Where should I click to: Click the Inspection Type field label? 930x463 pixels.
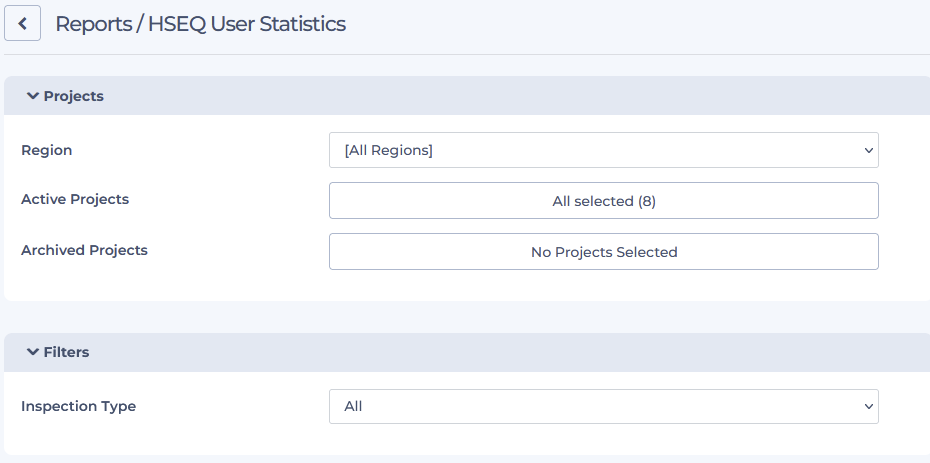pyautogui.click(x=78, y=406)
